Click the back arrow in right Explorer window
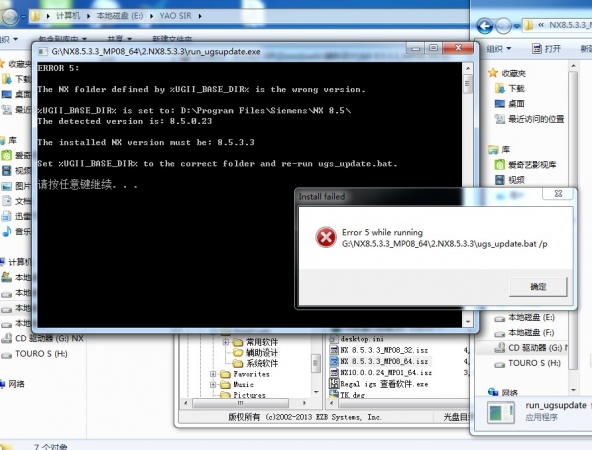The width and height of the screenshot is (592, 450). click(484, 26)
